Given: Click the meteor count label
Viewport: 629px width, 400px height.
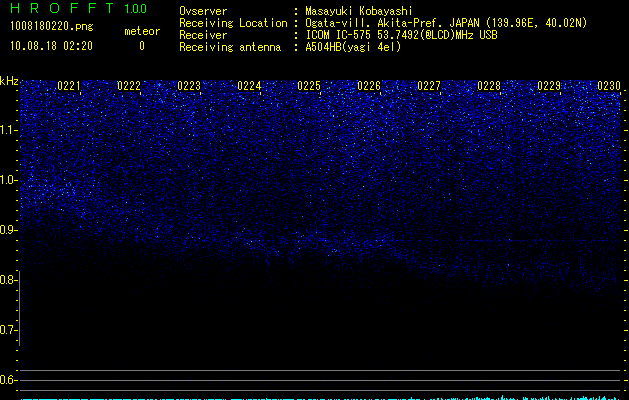Looking at the screenshot, I should pos(142,31).
